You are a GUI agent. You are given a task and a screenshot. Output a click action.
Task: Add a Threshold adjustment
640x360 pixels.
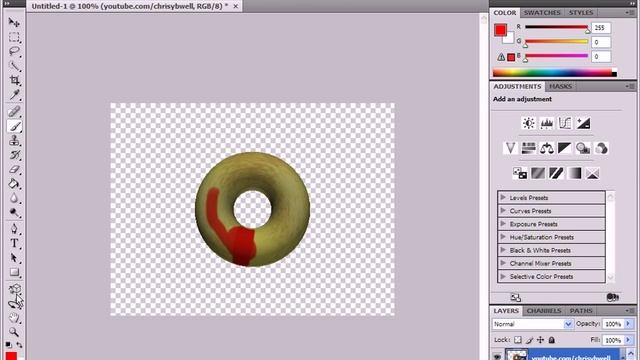[x=556, y=173]
